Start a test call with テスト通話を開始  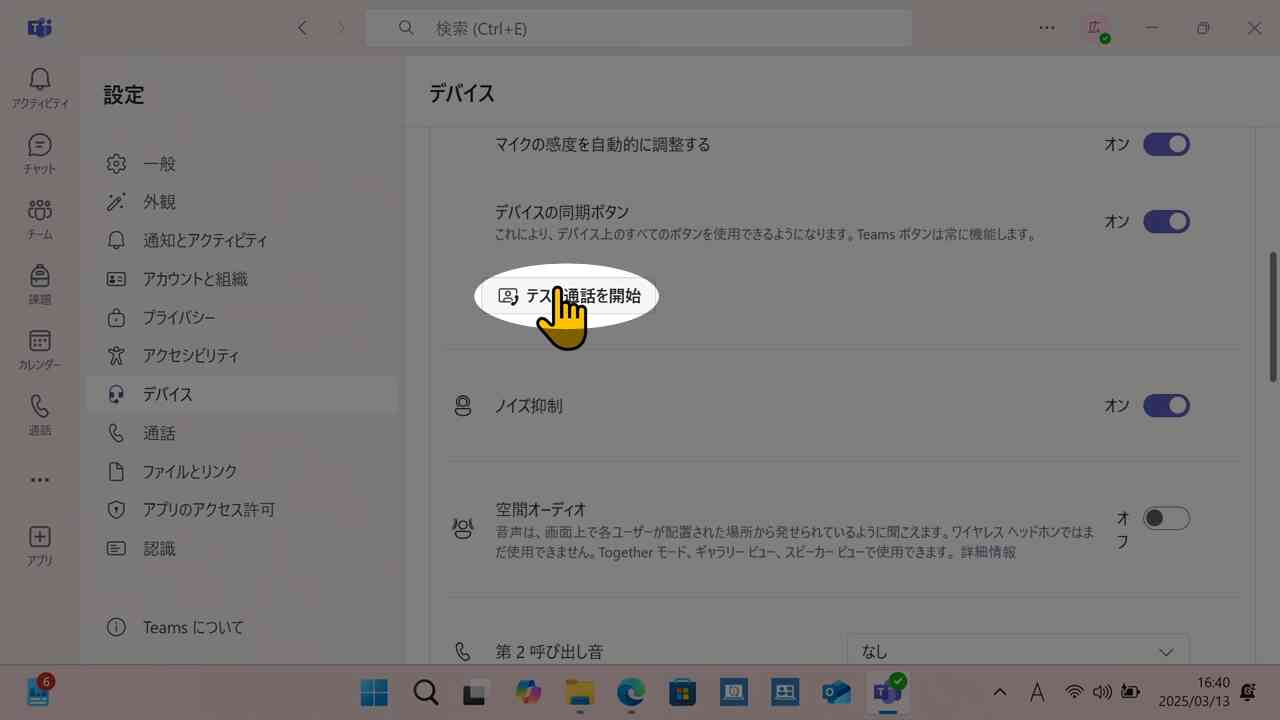[x=567, y=296]
